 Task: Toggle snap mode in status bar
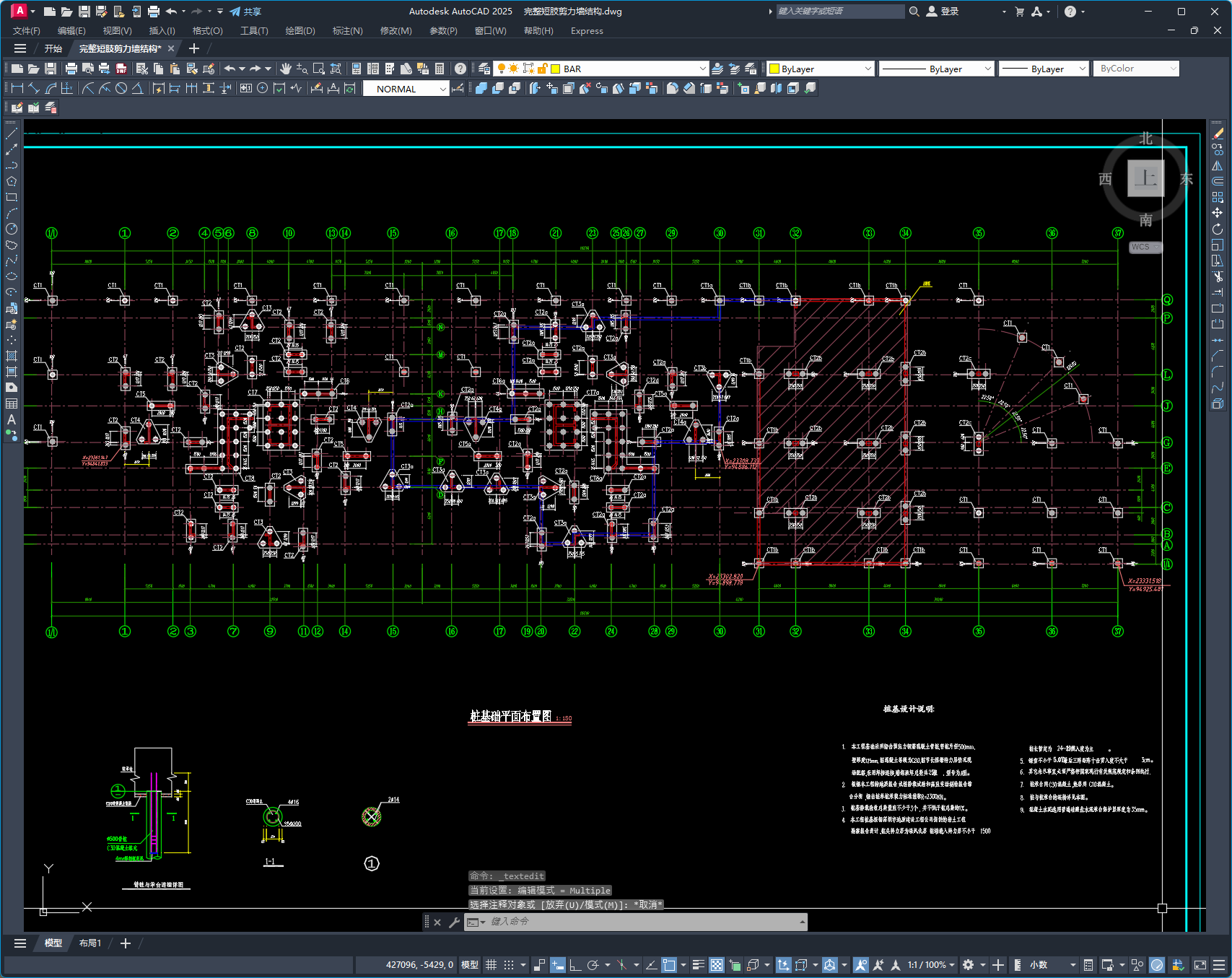[509, 965]
